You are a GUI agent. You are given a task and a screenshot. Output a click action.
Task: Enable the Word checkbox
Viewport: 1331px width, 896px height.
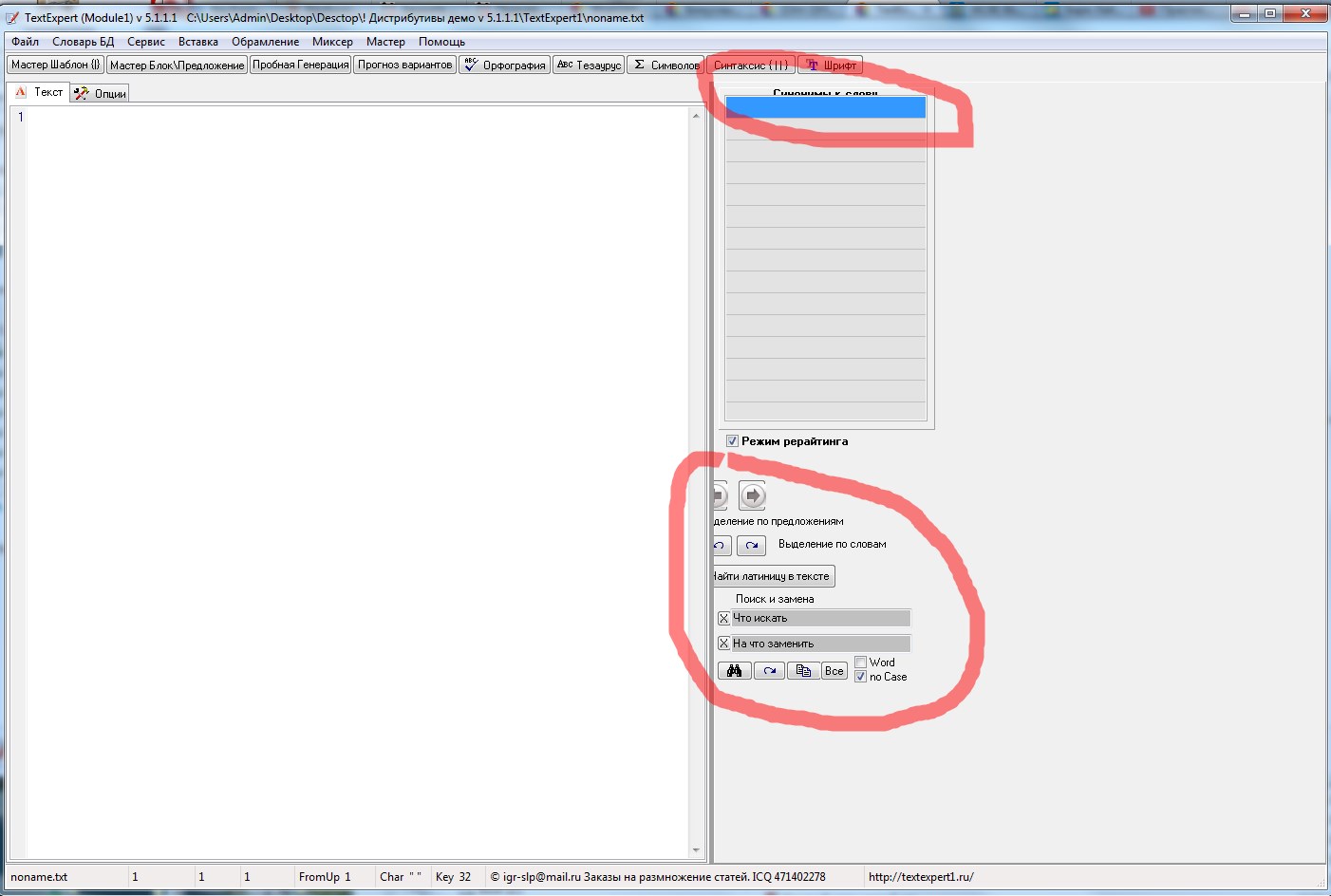[x=860, y=663]
